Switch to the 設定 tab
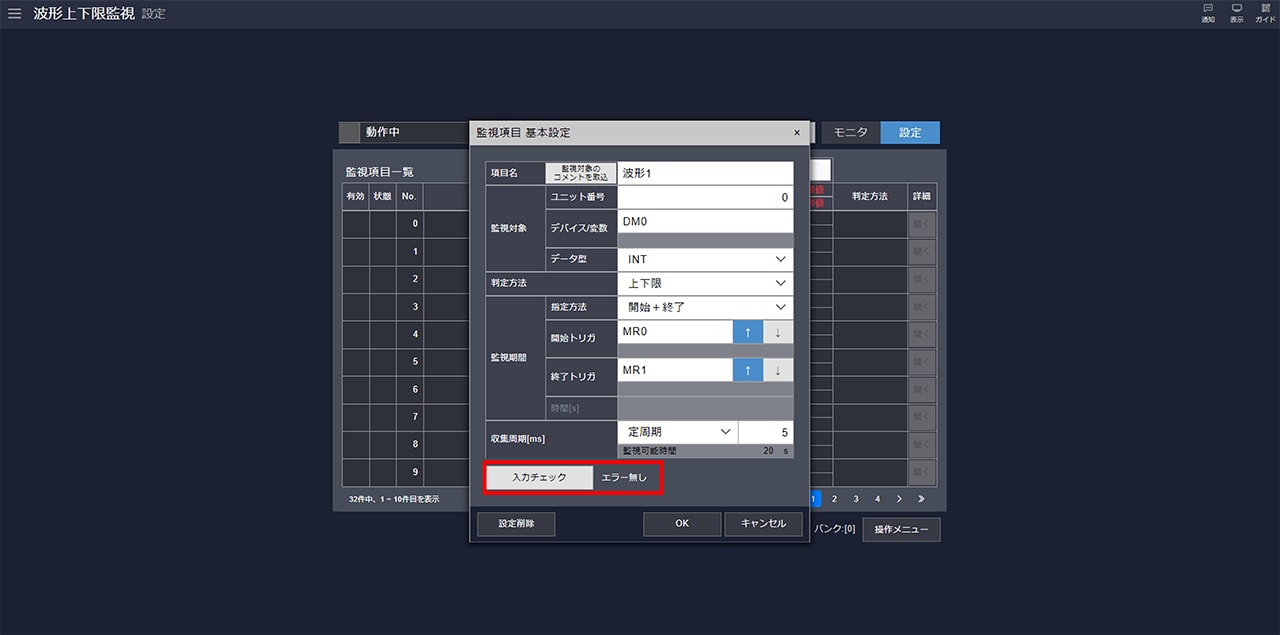 coord(910,133)
